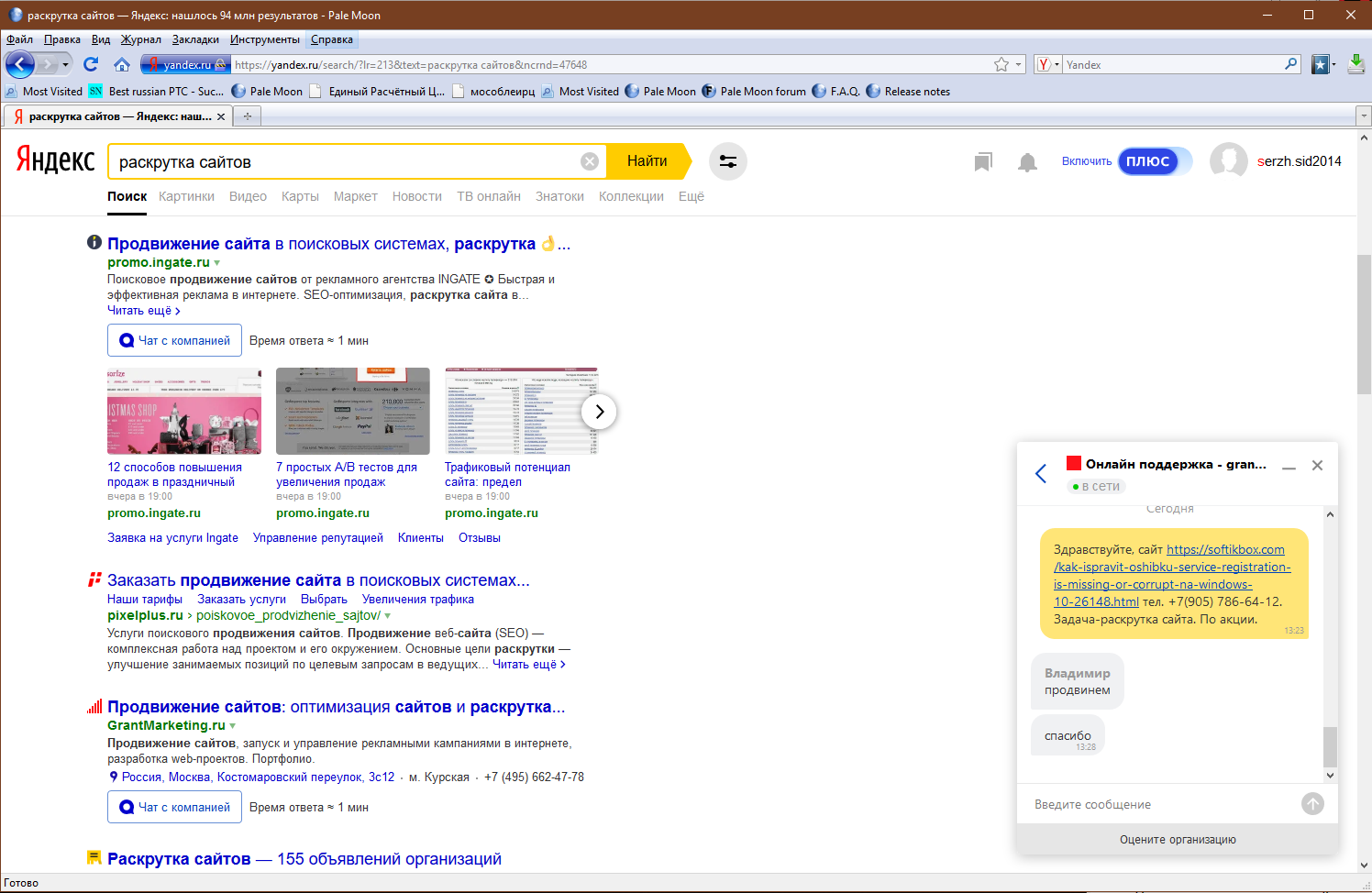This screenshot has width=1372, height=893.
Task: Expand the address bar URL history dropdown
Action: pyautogui.click(x=1018, y=64)
